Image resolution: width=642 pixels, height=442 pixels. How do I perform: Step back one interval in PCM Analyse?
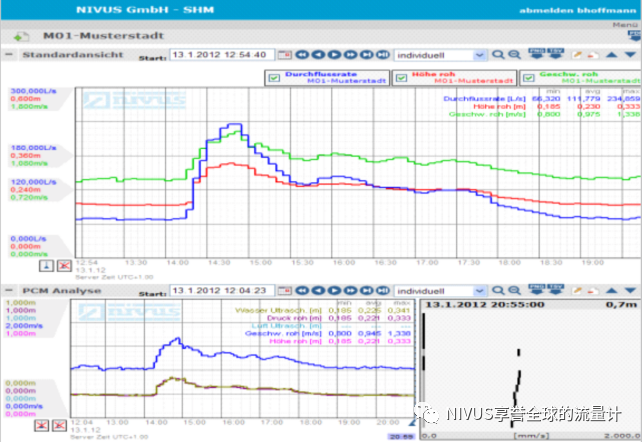318,291
